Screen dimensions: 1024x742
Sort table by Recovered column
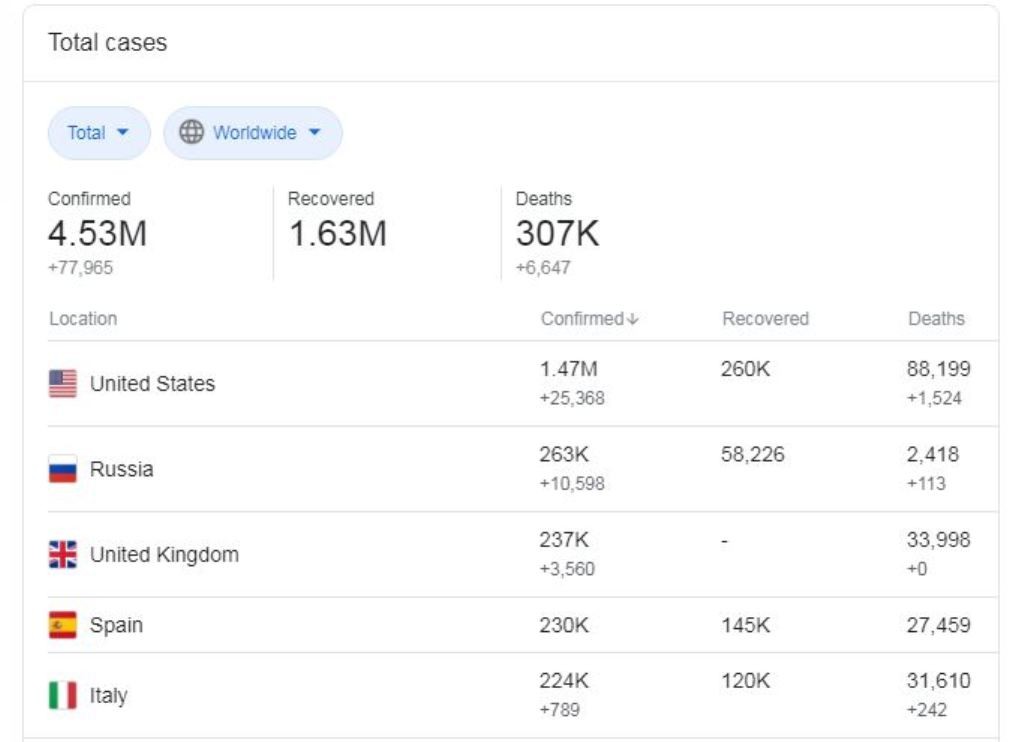click(765, 319)
